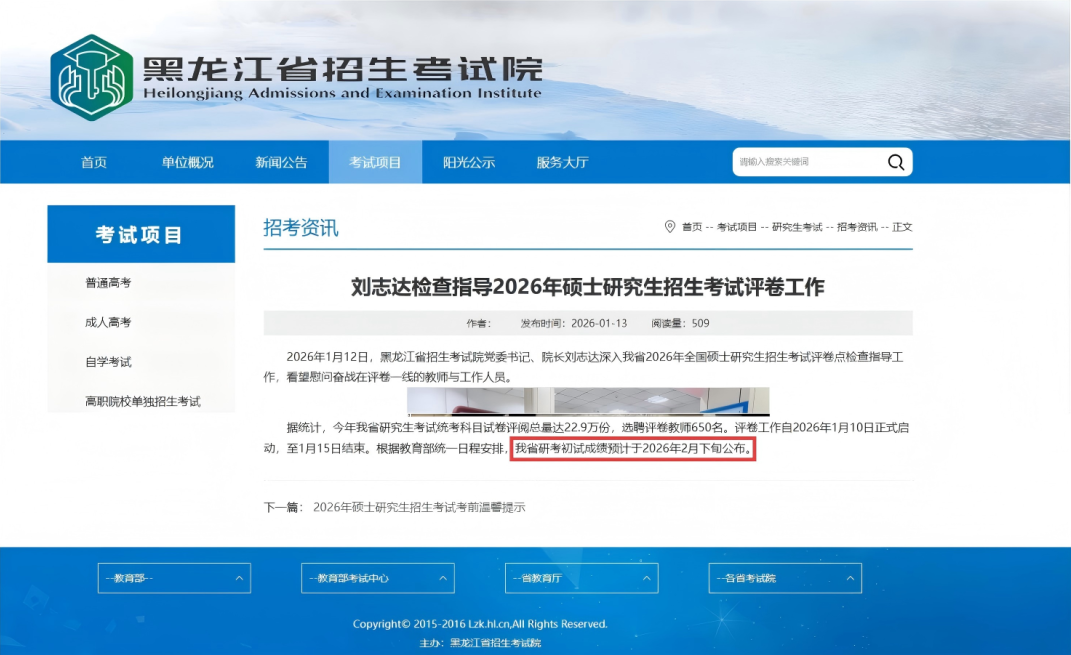1071x655 pixels.
Task: Open next article 考前温馨提示 link
Action: (x=418, y=507)
